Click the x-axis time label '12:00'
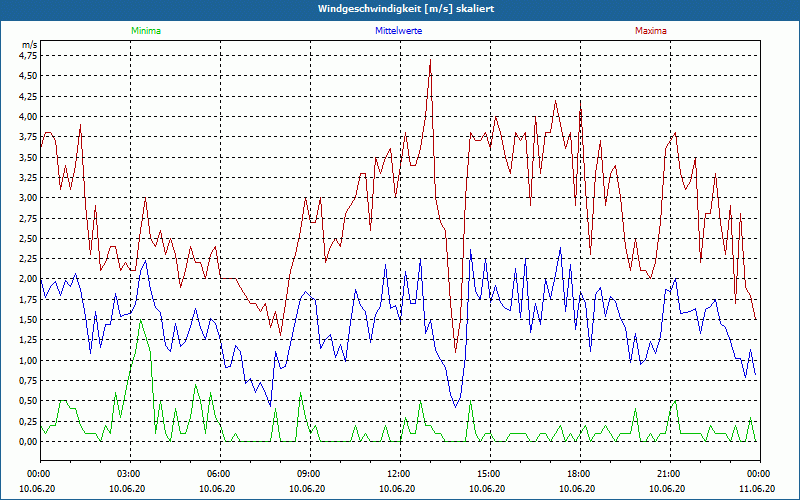The height and width of the screenshot is (500, 800). tap(400, 474)
